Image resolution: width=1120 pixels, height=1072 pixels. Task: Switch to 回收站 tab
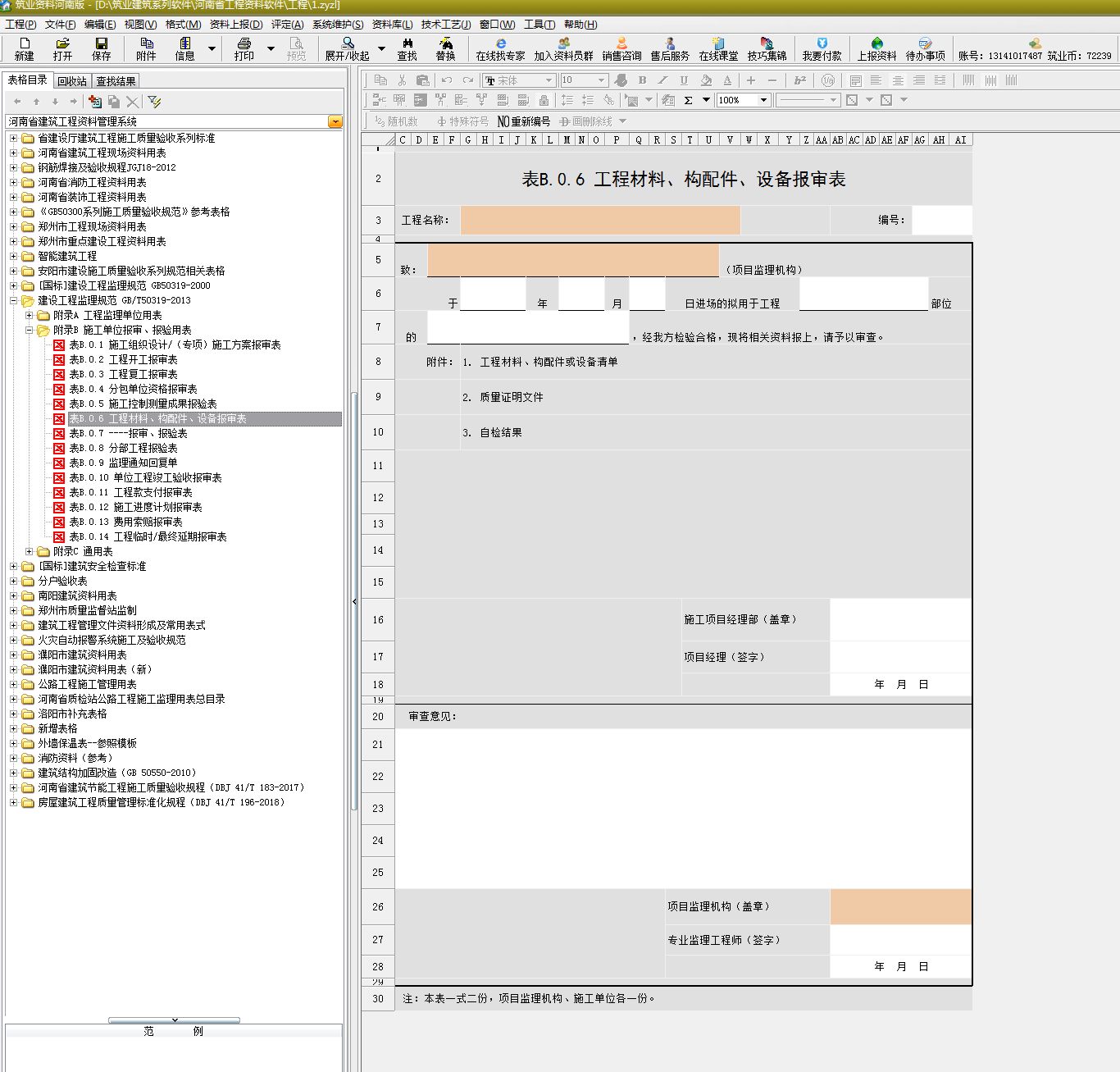tap(72, 81)
